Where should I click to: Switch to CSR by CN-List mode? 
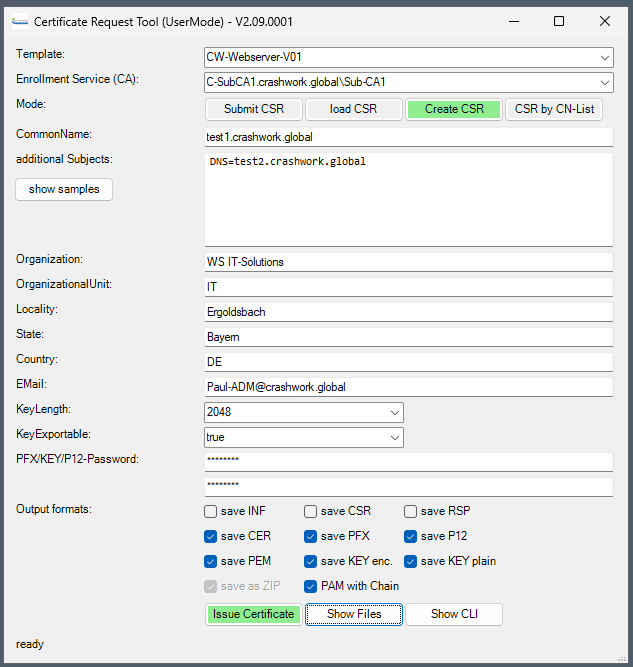(x=554, y=109)
